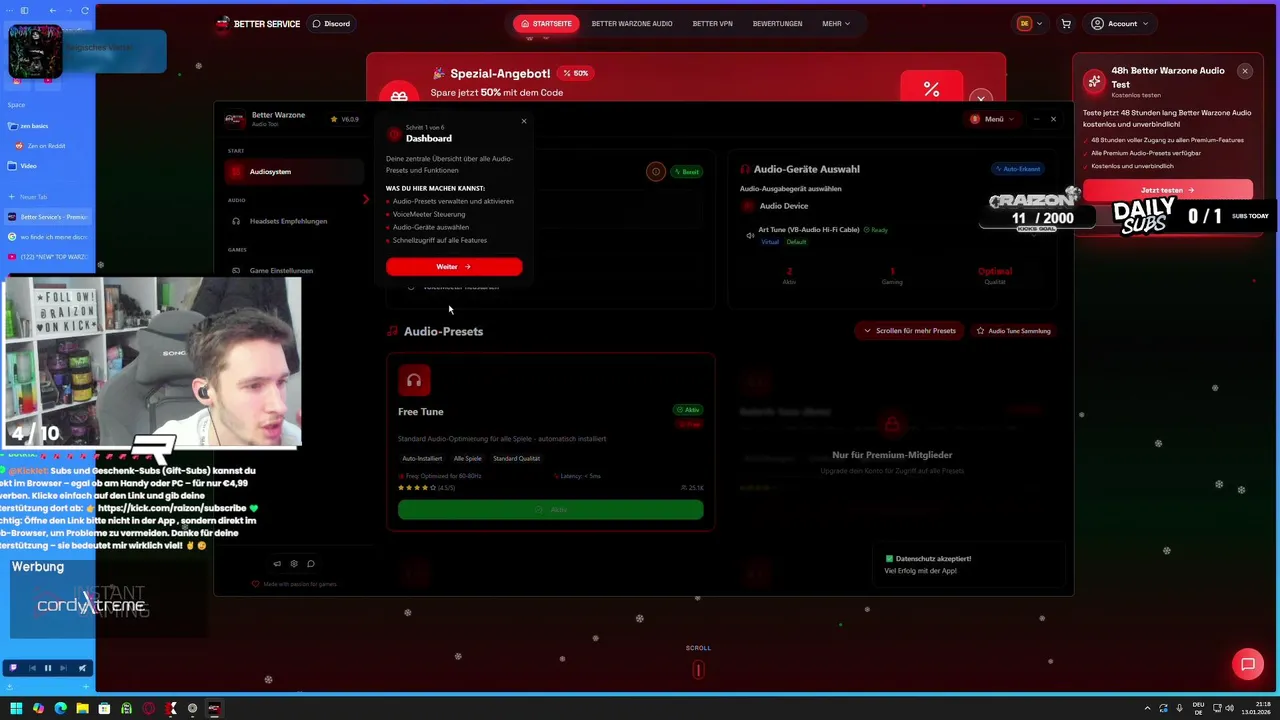Click the V6.0.9 version star badge
Screen dimensions: 1280x720
coord(345,119)
